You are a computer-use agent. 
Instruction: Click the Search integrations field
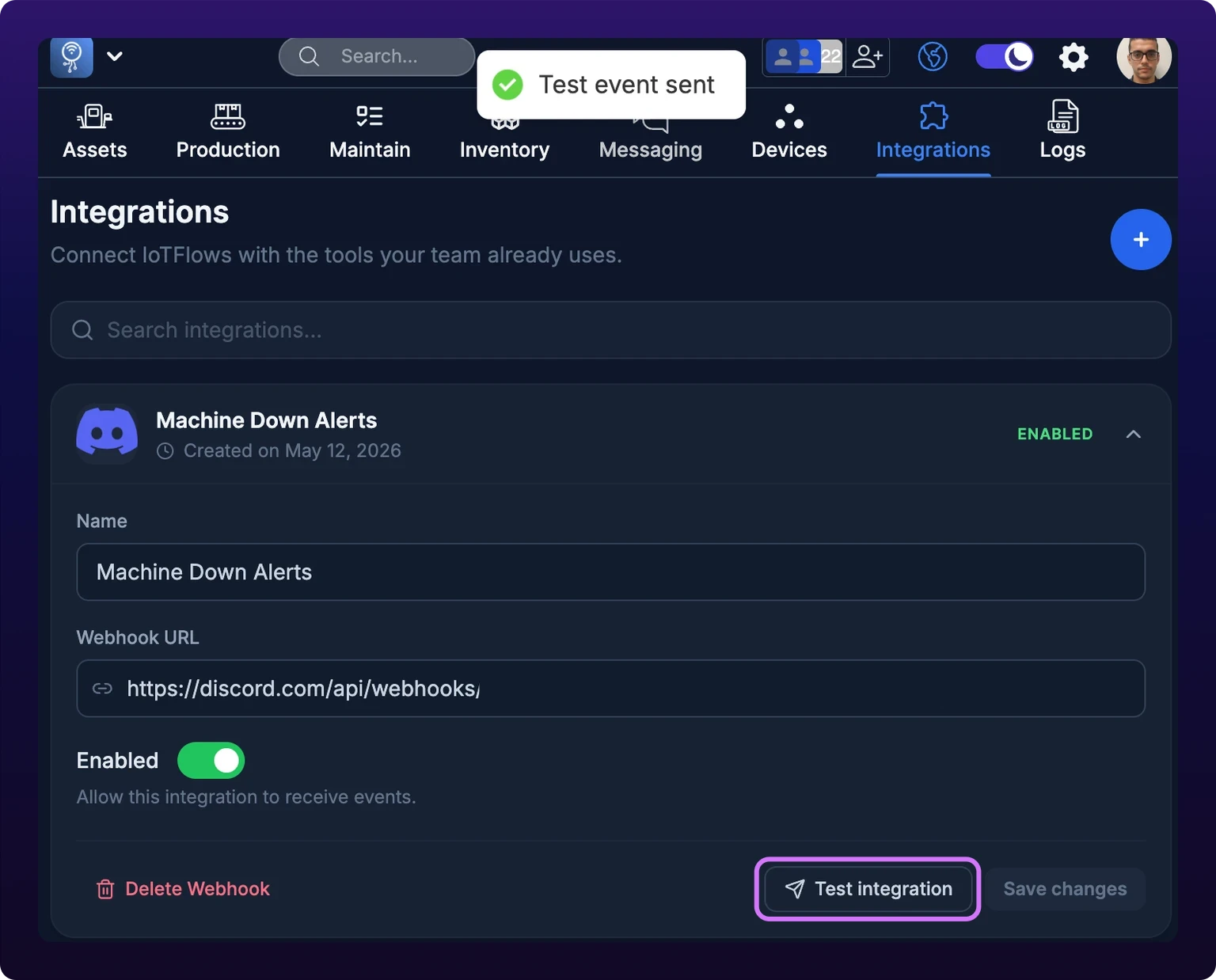(610, 330)
